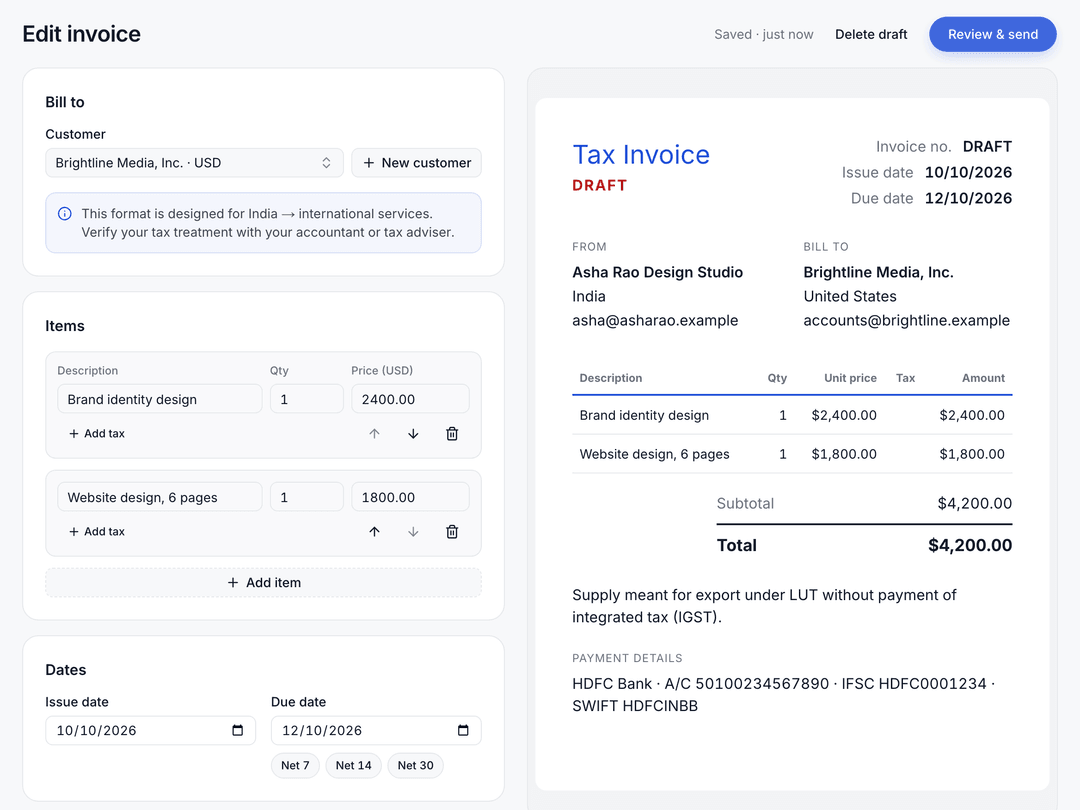Select the Net 7 payment term

pos(295,765)
